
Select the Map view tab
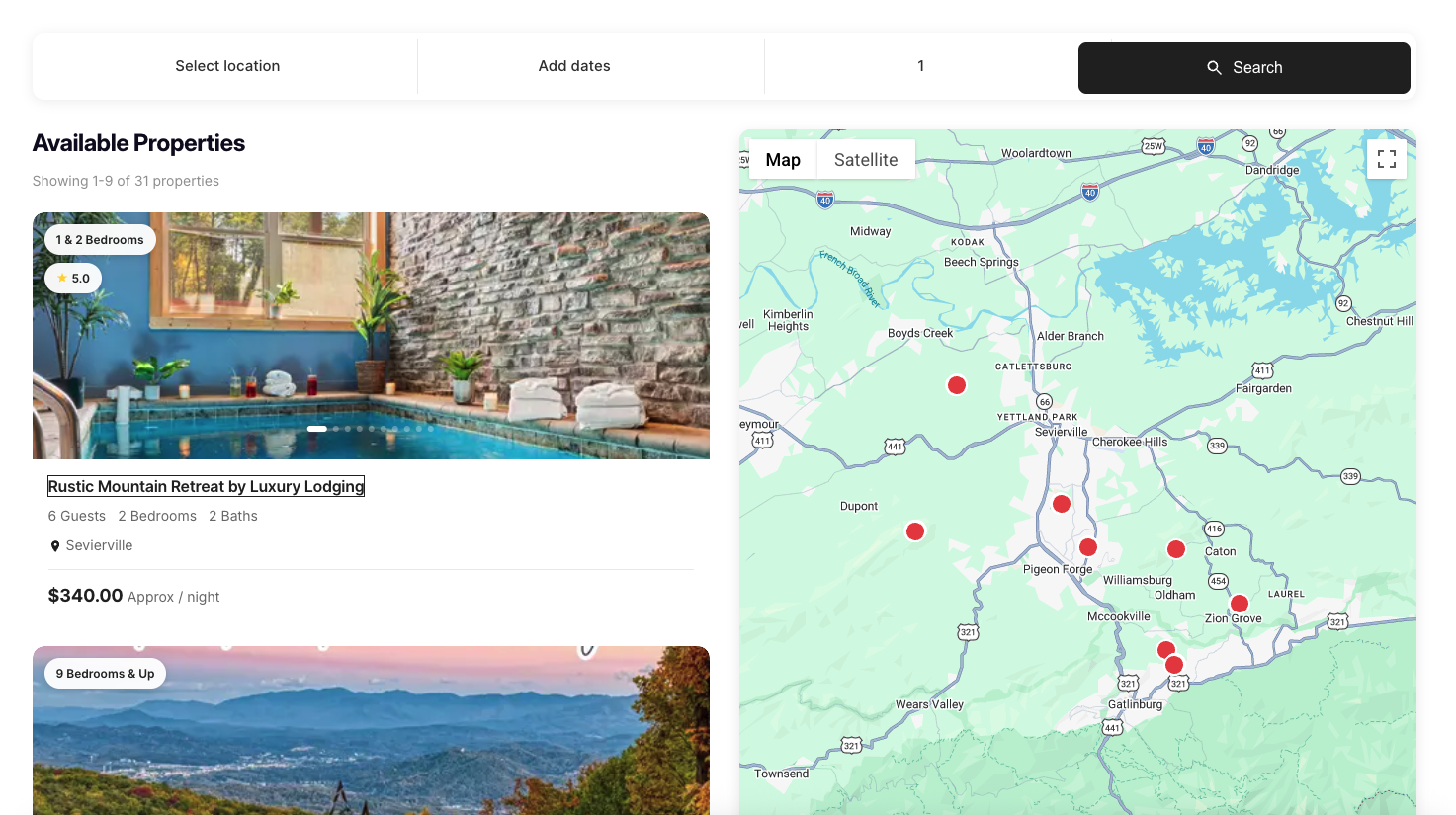(783, 160)
